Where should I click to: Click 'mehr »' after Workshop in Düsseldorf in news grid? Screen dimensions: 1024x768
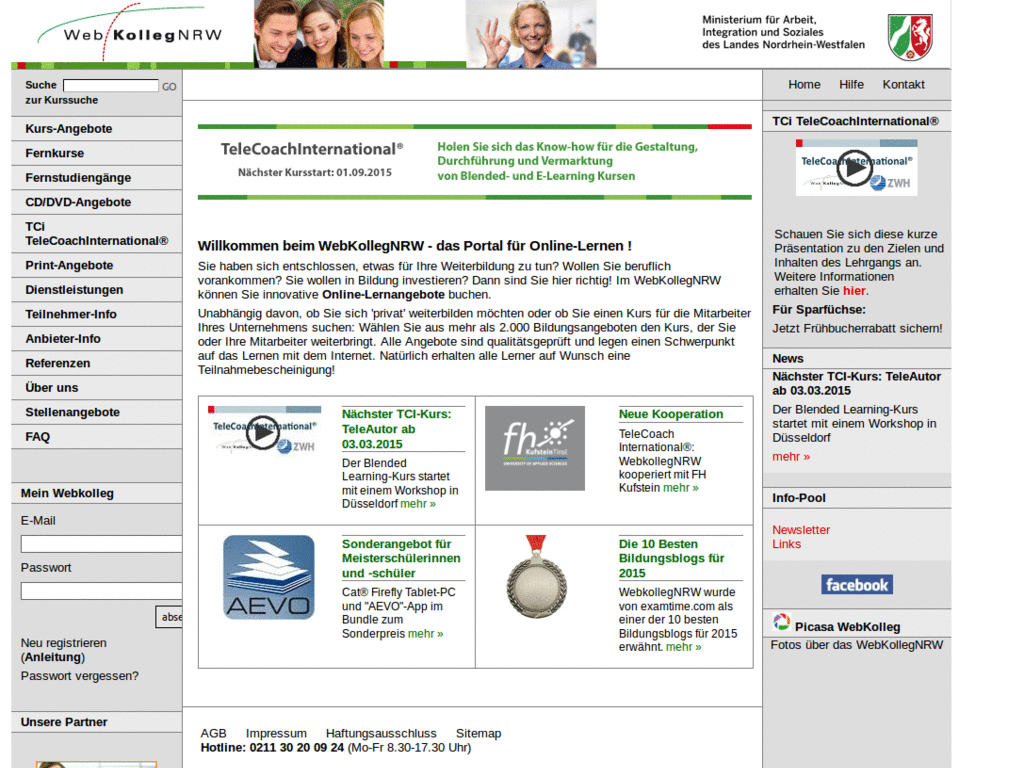418,504
